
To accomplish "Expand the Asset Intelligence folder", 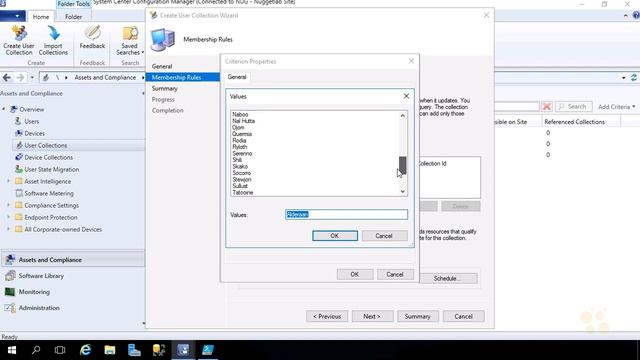I will point(8,181).
